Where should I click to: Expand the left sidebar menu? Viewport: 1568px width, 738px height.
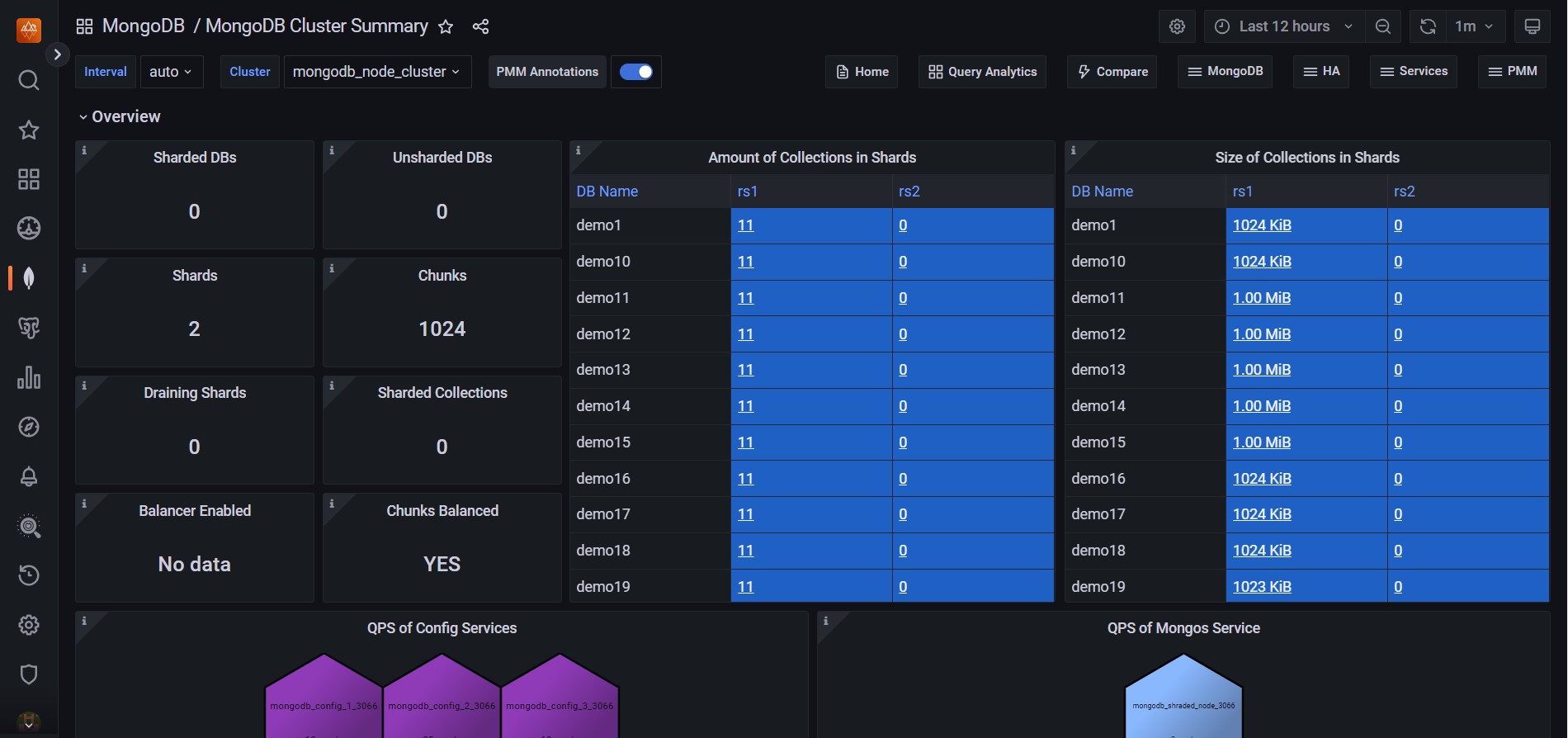pyautogui.click(x=57, y=54)
